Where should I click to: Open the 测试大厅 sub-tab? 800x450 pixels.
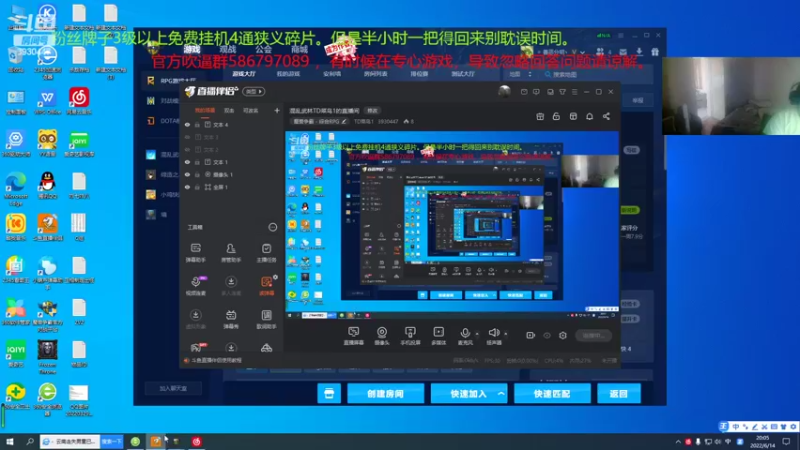point(463,74)
